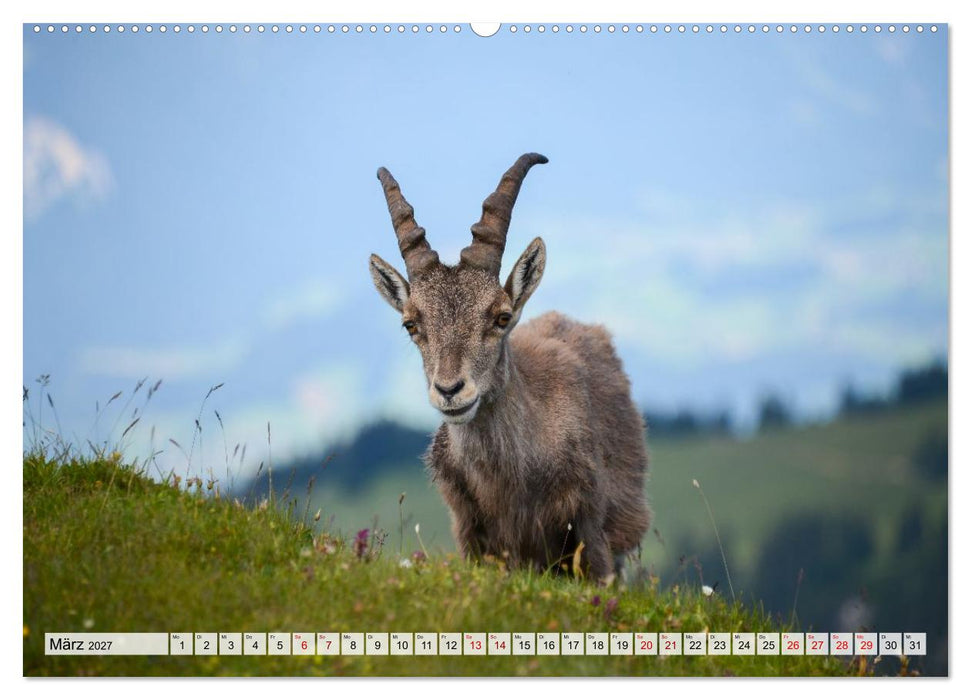Click the ibex photo on the calendar page
This screenshot has width=971, height=700.
[485, 350]
